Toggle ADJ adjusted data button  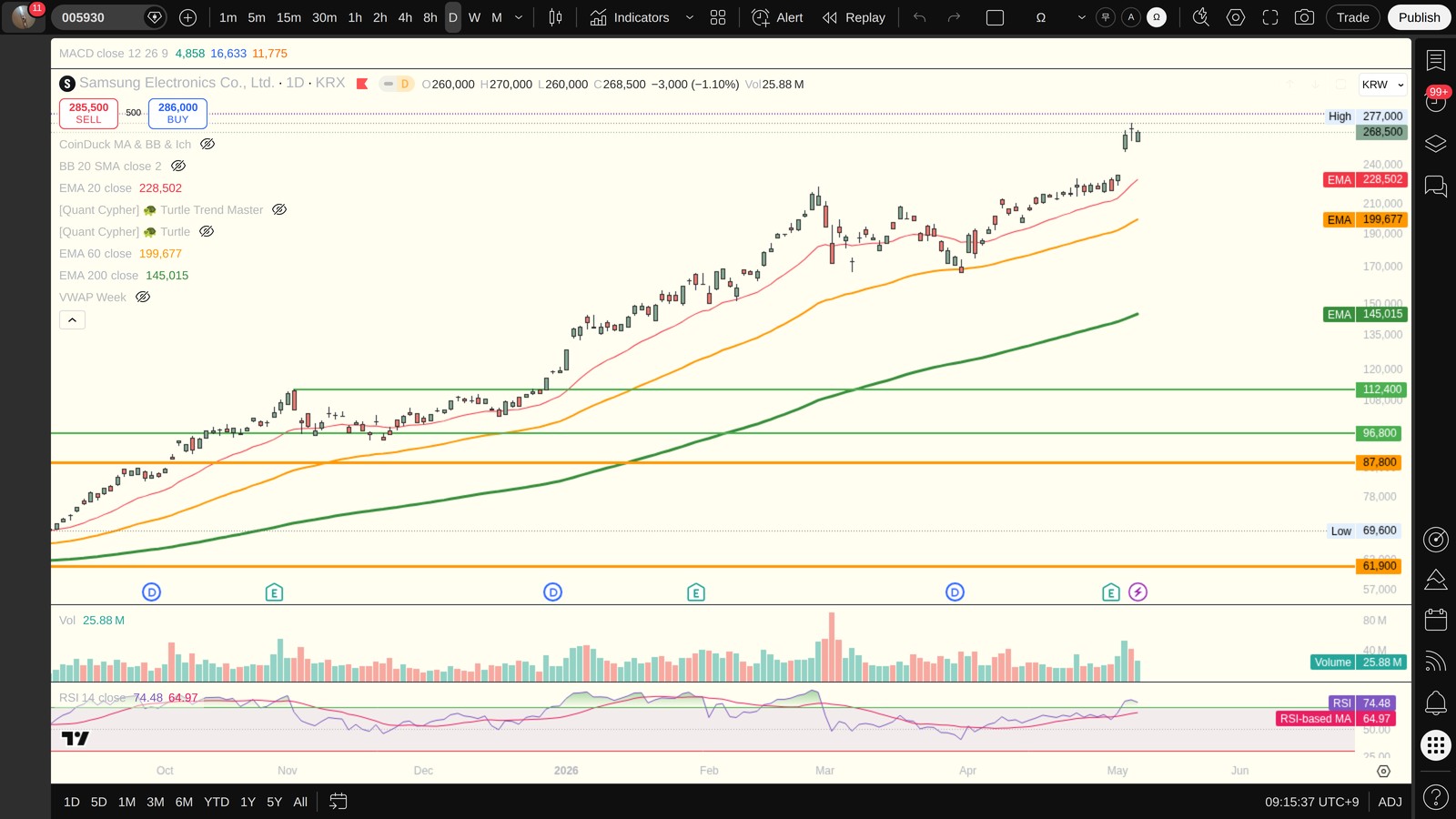click(1390, 802)
